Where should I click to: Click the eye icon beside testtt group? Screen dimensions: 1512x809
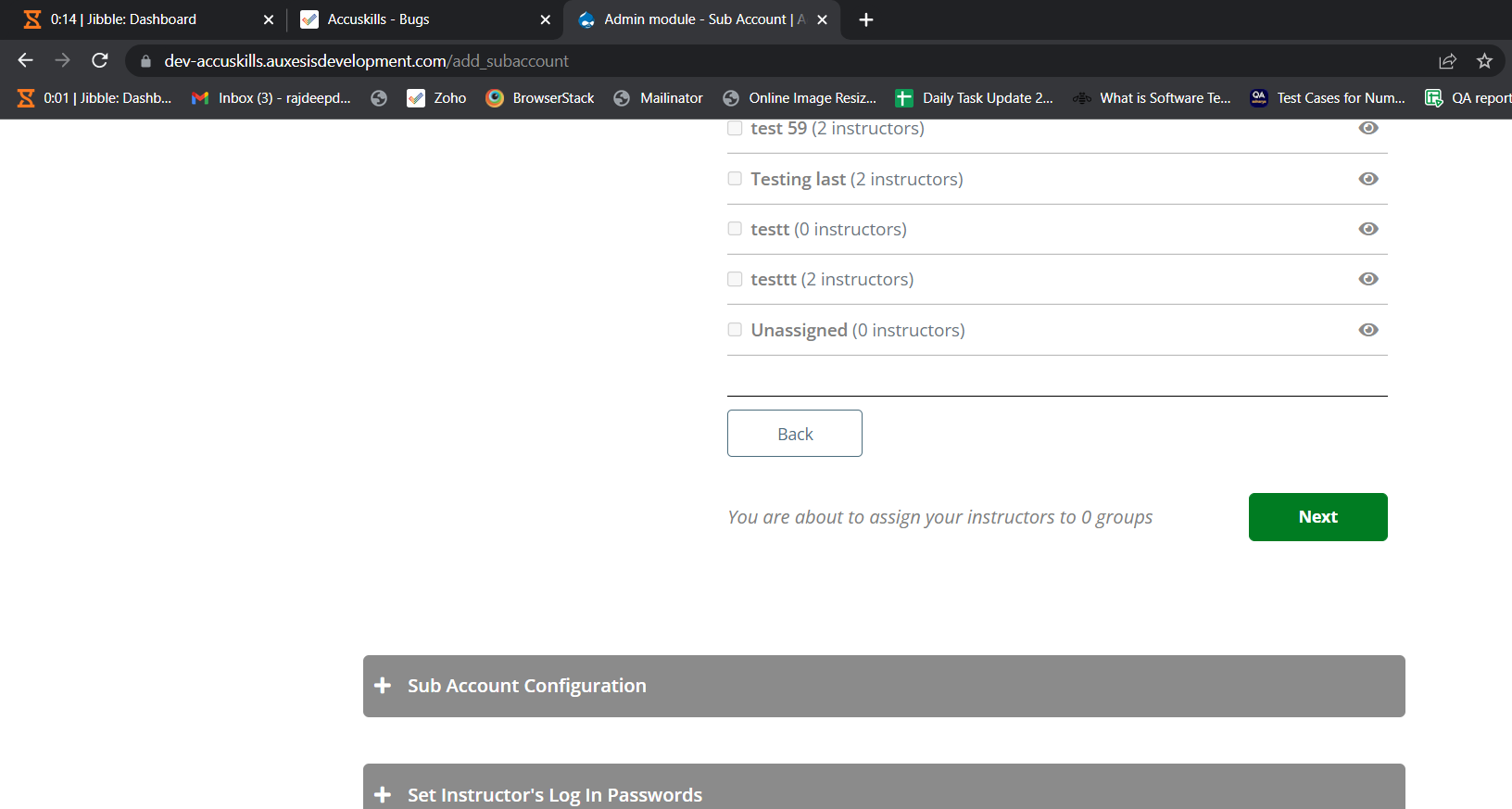[x=1367, y=279]
